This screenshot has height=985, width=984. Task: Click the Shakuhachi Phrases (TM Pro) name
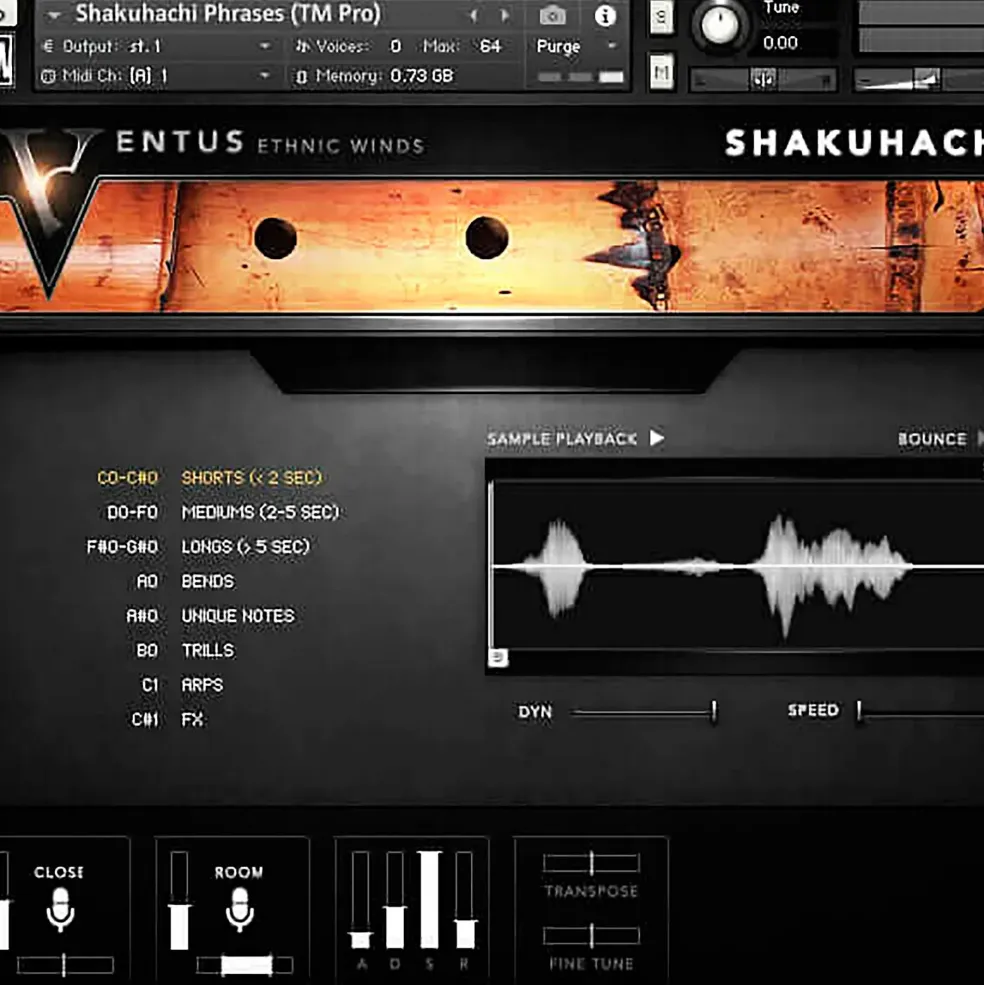point(228,14)
